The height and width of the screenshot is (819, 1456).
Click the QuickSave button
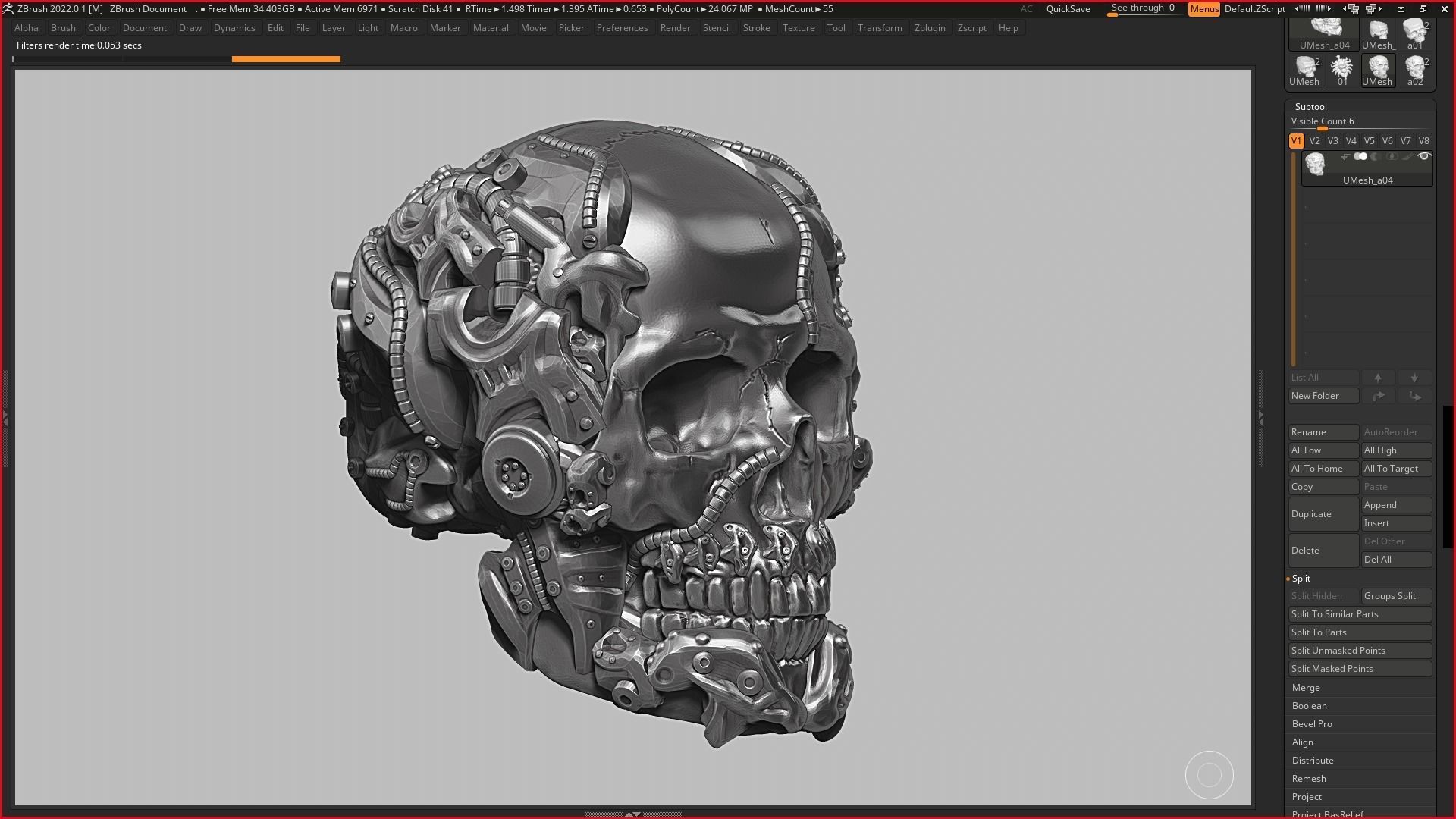point(1068,9)
